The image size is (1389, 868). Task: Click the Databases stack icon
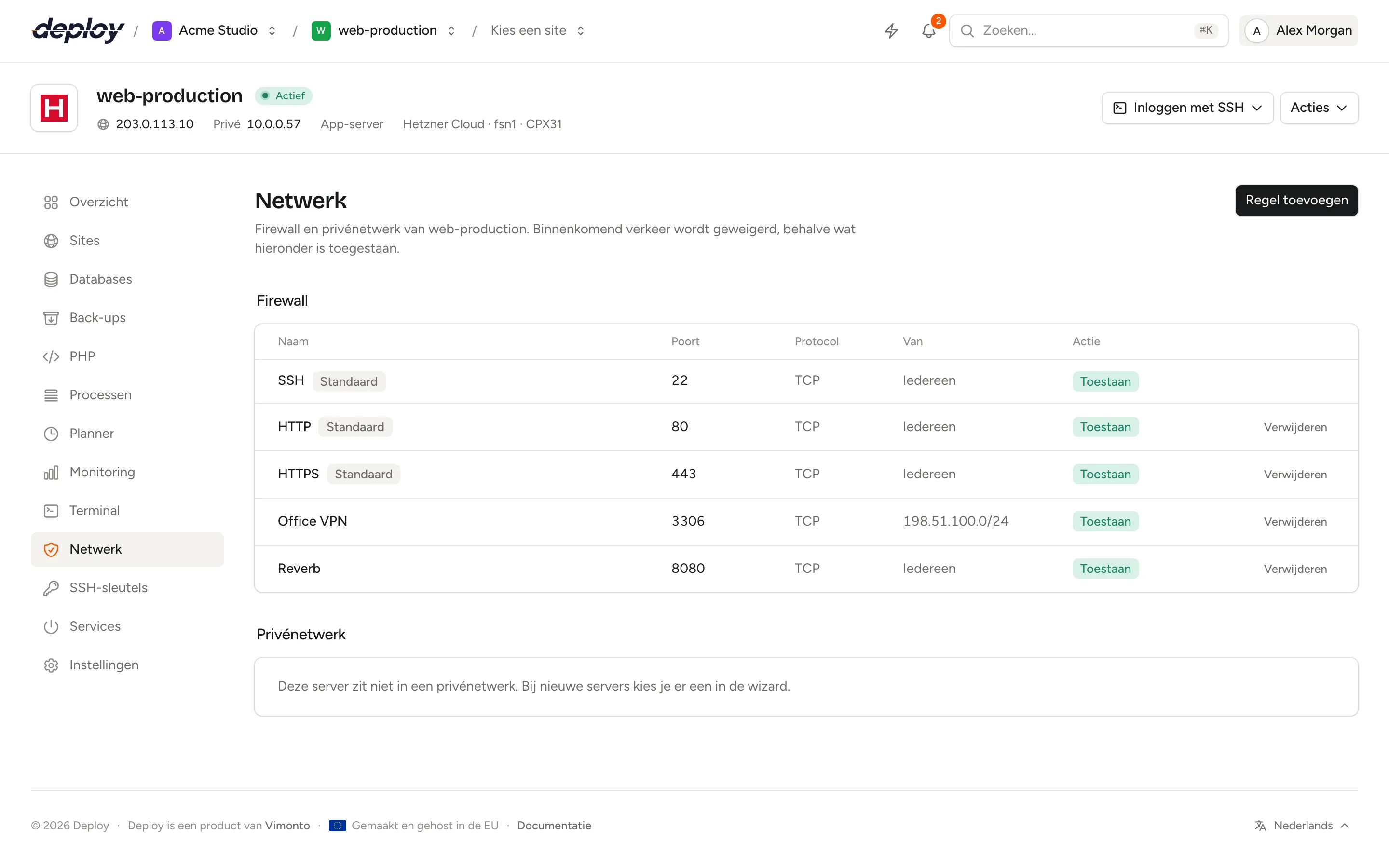click(51, 279)
